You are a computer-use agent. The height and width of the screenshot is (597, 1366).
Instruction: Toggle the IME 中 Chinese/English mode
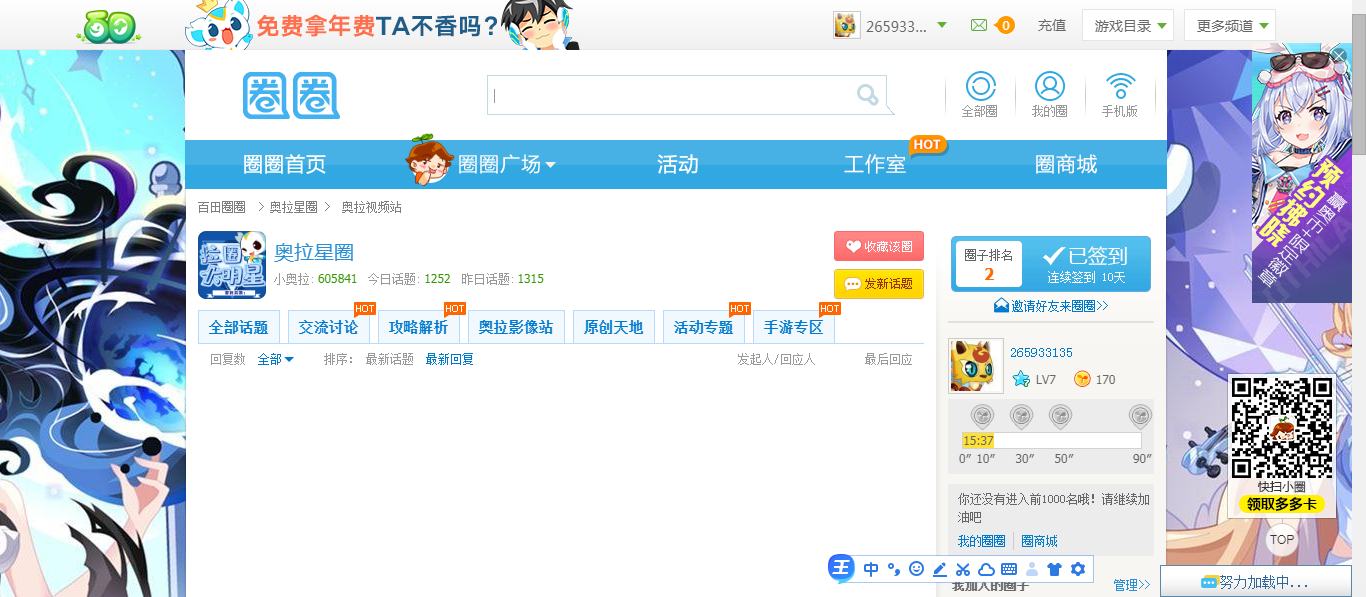[x=871, y=569]
